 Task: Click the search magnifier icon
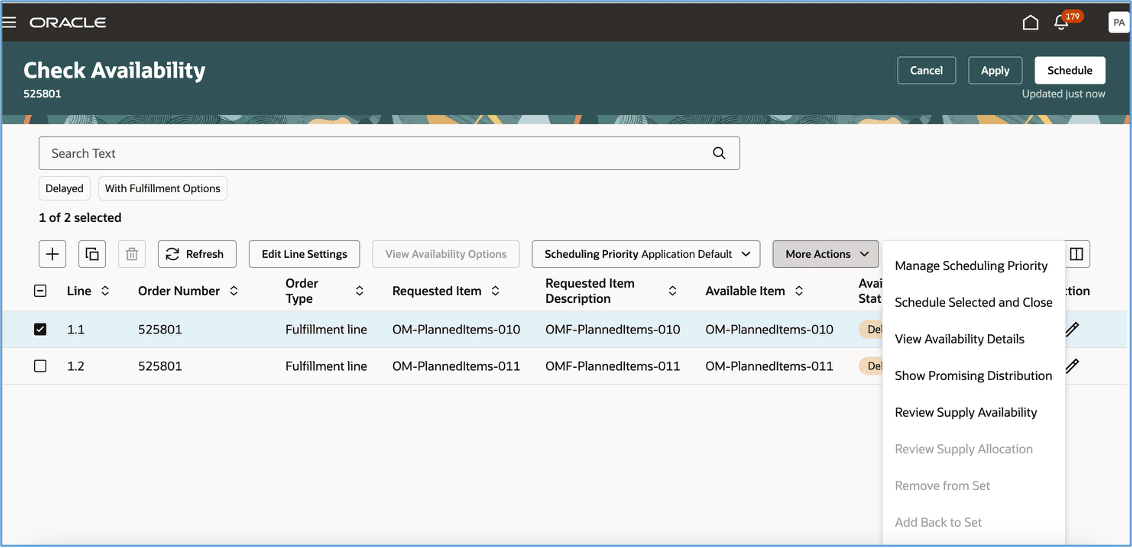coord(718,153)
